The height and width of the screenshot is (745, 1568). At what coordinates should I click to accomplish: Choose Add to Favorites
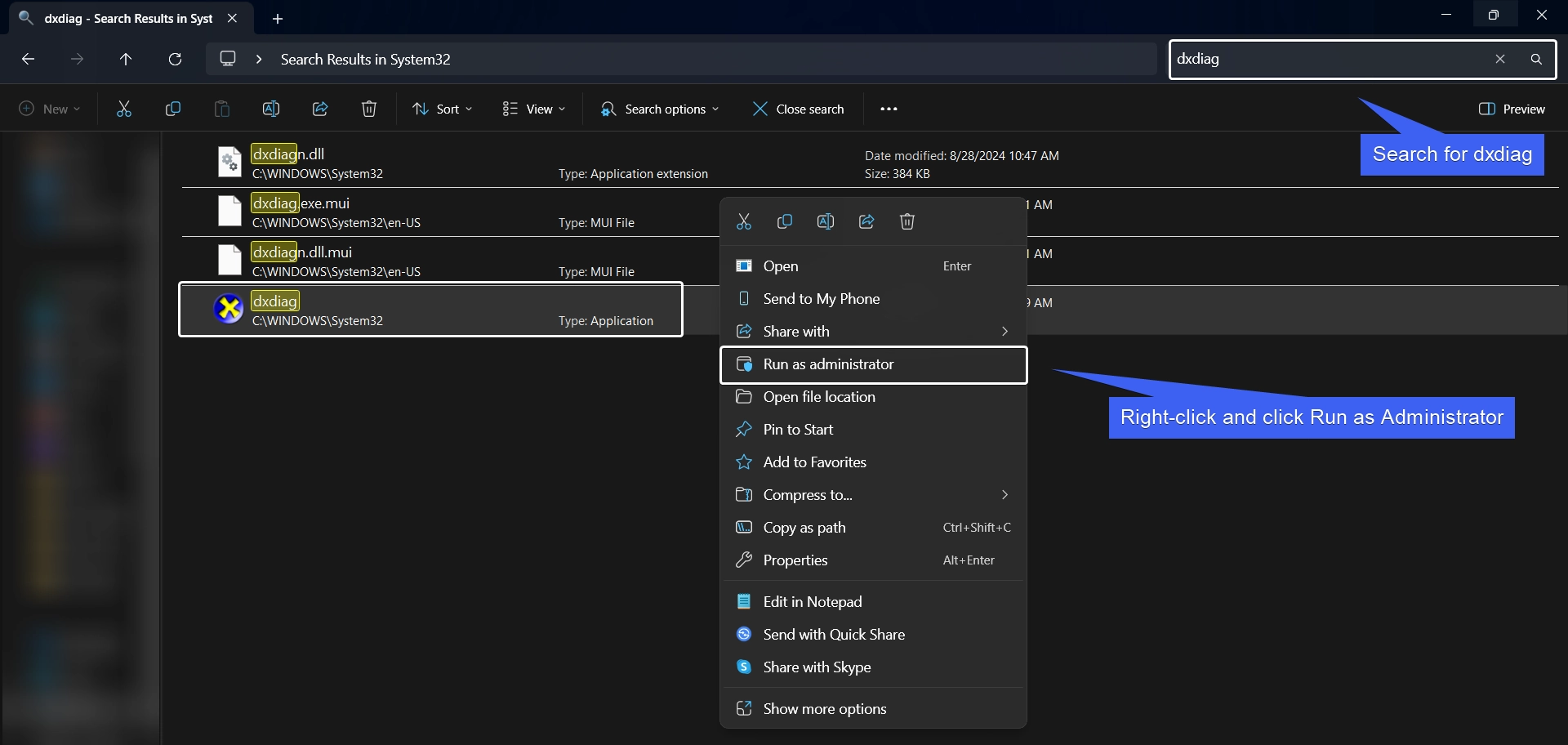tap(873, 462)
